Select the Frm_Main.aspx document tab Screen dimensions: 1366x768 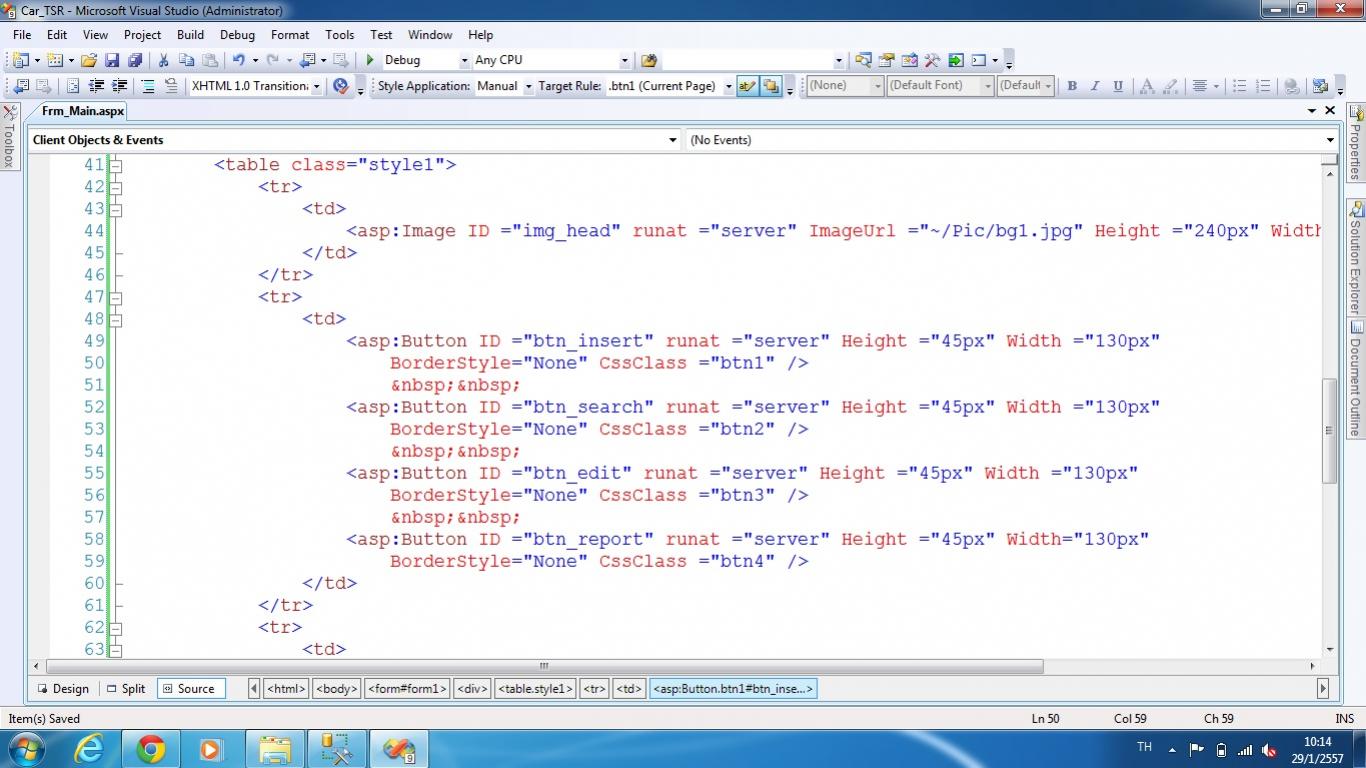(83, 111)
